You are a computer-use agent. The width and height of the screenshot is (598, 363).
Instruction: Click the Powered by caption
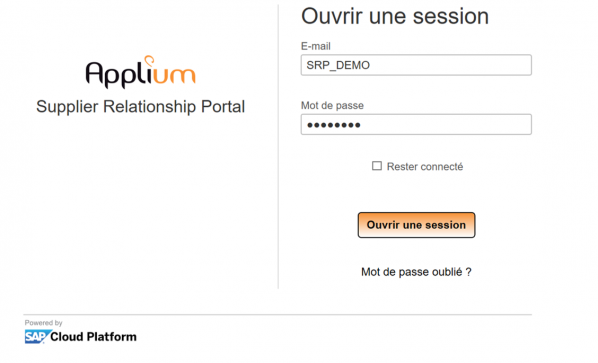[x=43, y=323]
